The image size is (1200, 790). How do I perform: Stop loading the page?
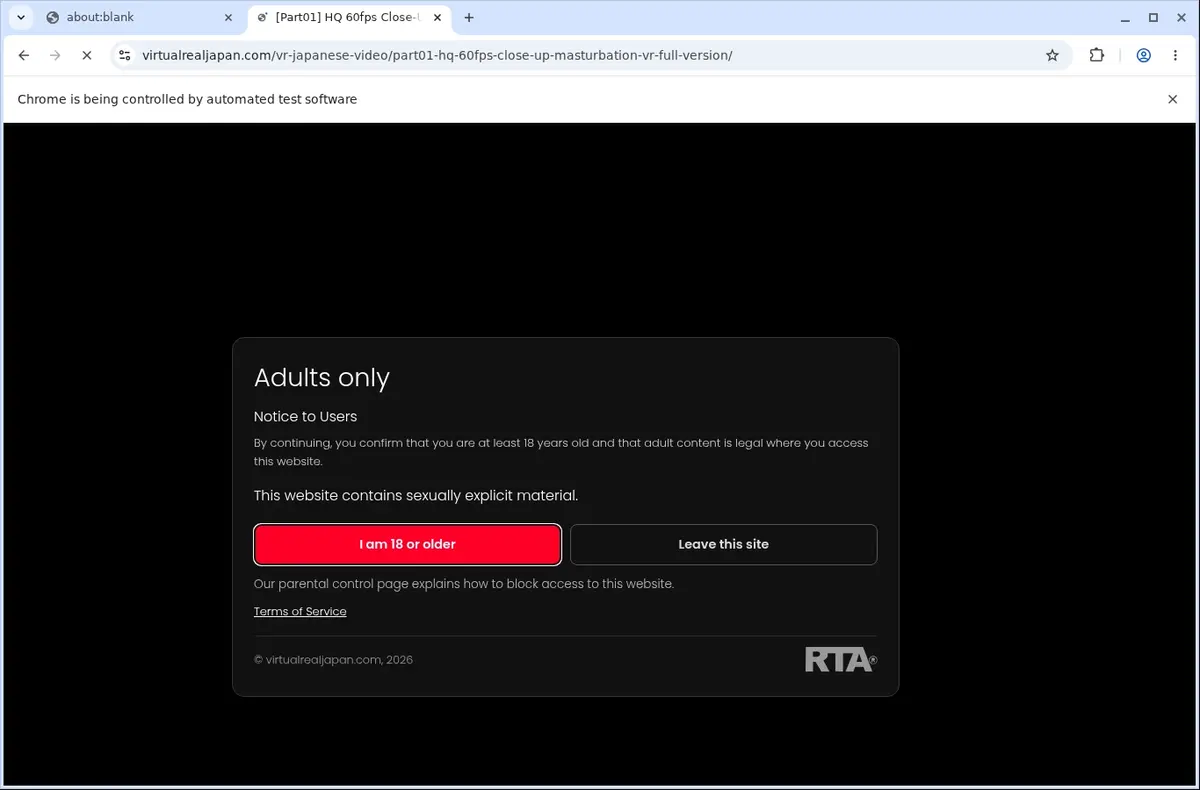86,55
